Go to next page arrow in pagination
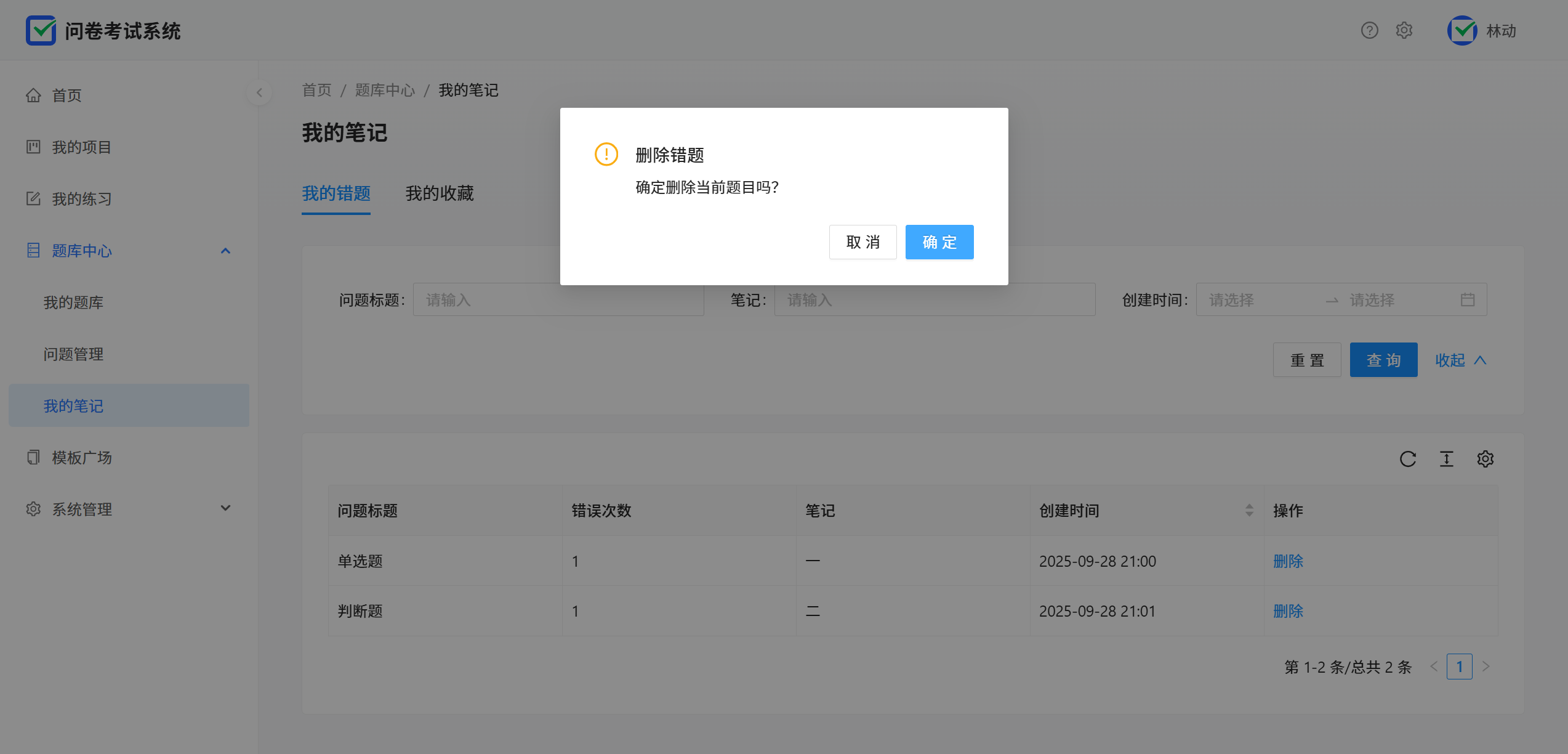Image resolution: width=1568 pixels, height=754 pixels. [1486, 667]
